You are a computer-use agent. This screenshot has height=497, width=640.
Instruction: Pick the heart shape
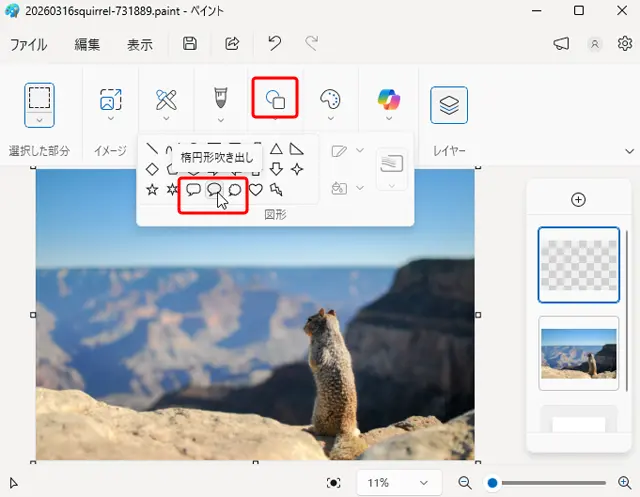[x=256, y=190]
